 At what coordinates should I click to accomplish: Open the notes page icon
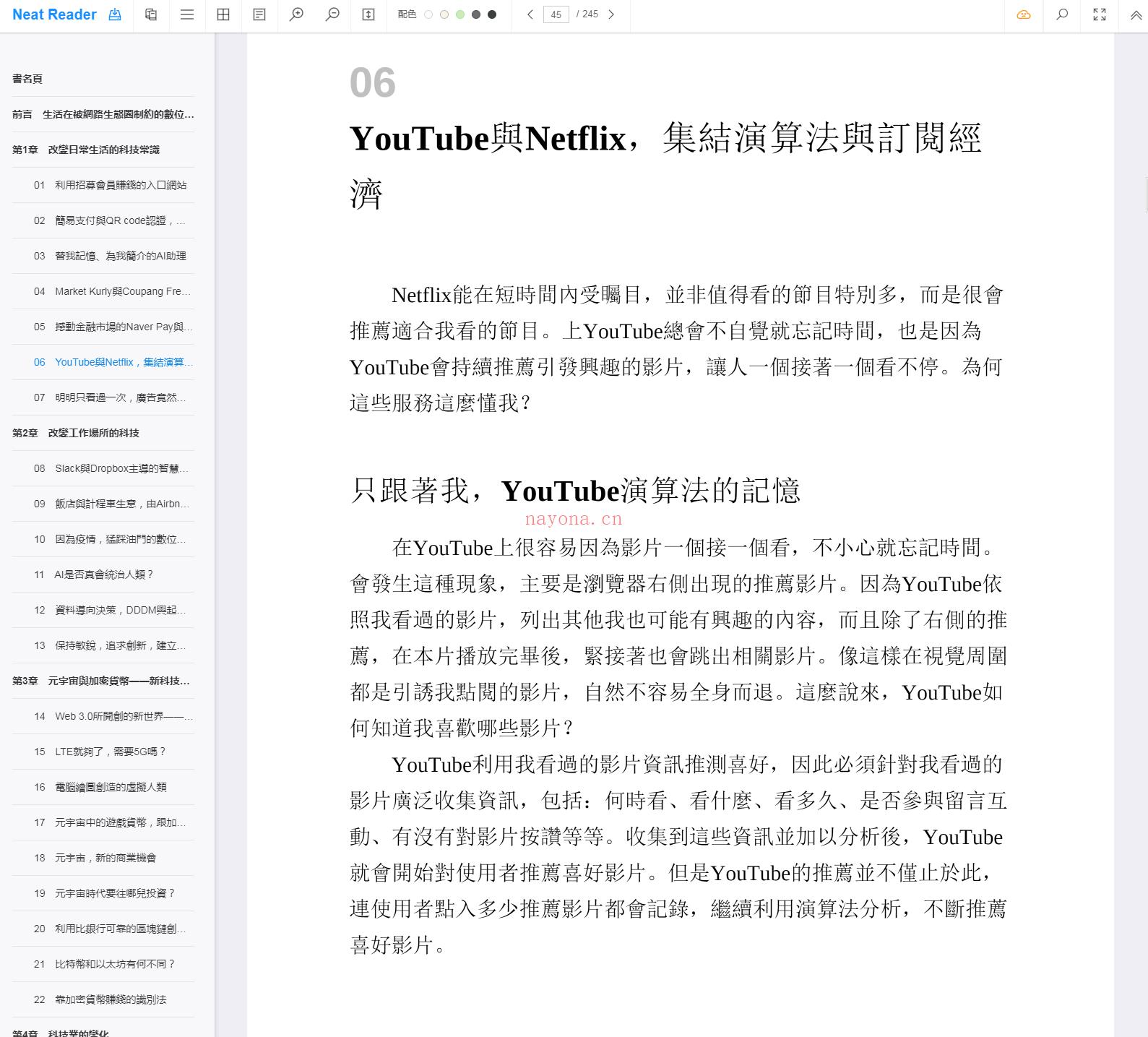[259, 14]
